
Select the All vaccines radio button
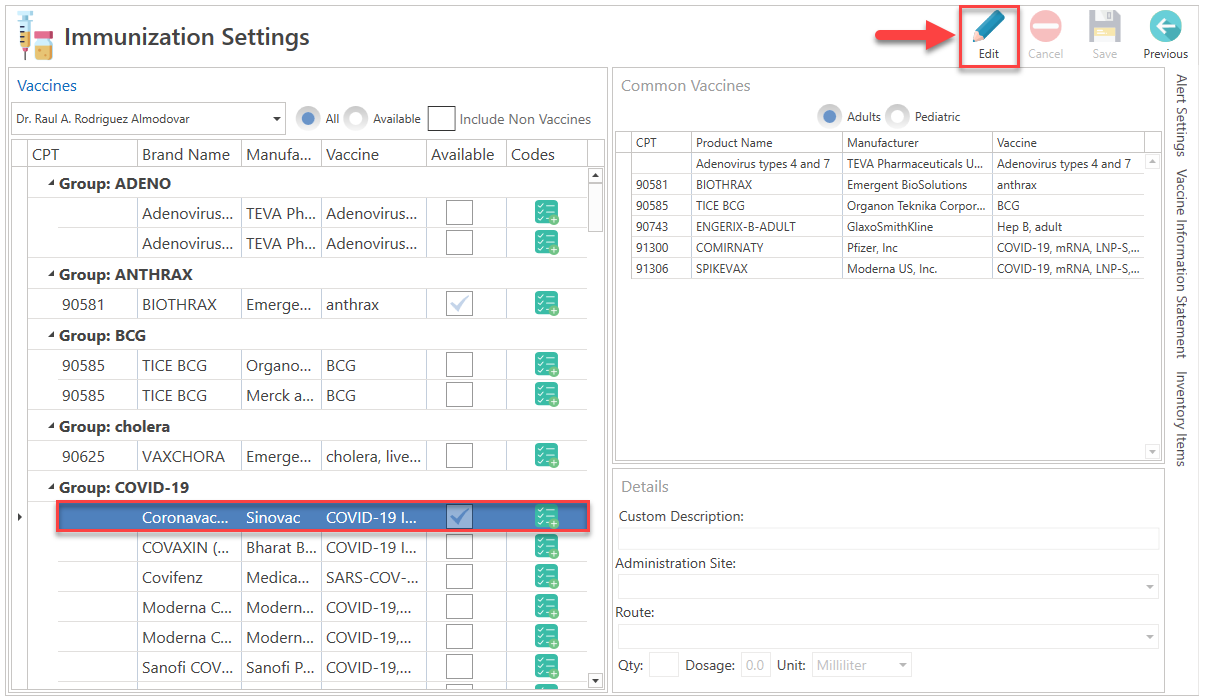(308, 118)
